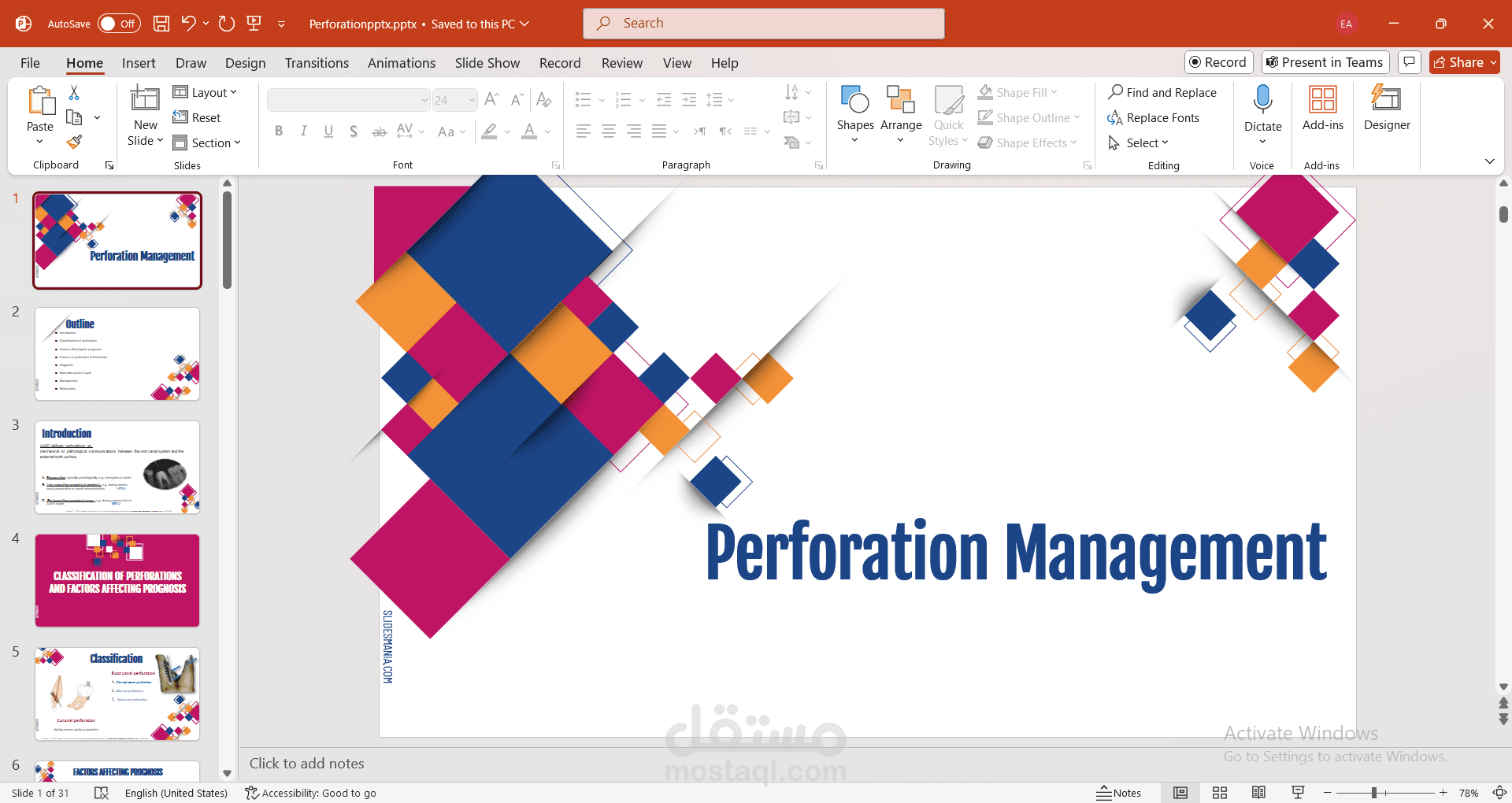The width and height of the screenshot is (1512, 803).
Task: Click the Copy icon
Action: click(x=74, y=117)
